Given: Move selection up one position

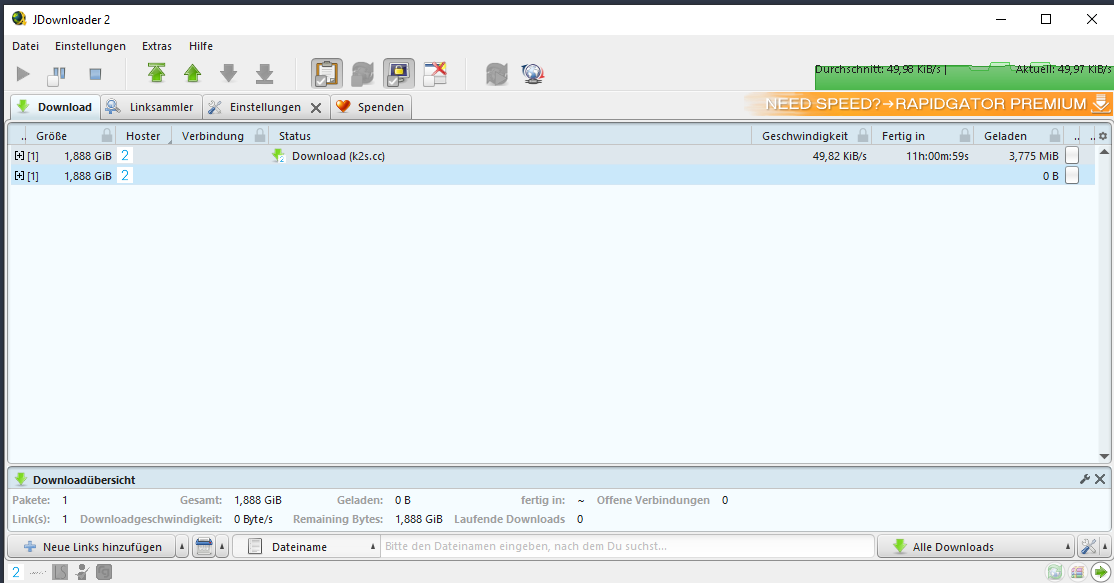Looking at the screenshot, I should click(193, 73).
